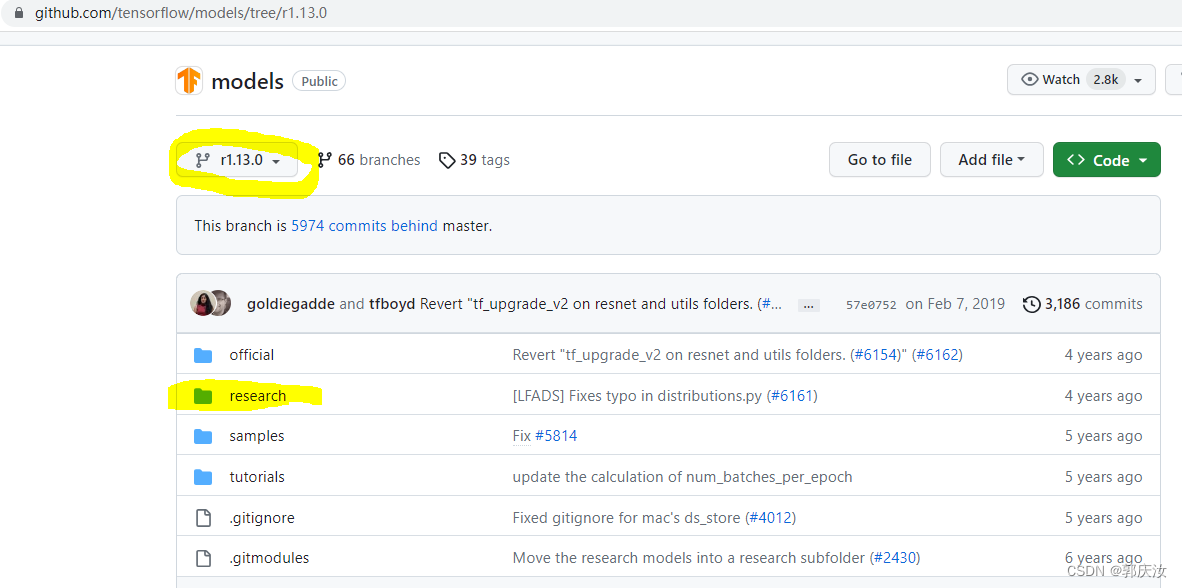
Task: Click the .gitmodules file icon
Action: point(203,559)
